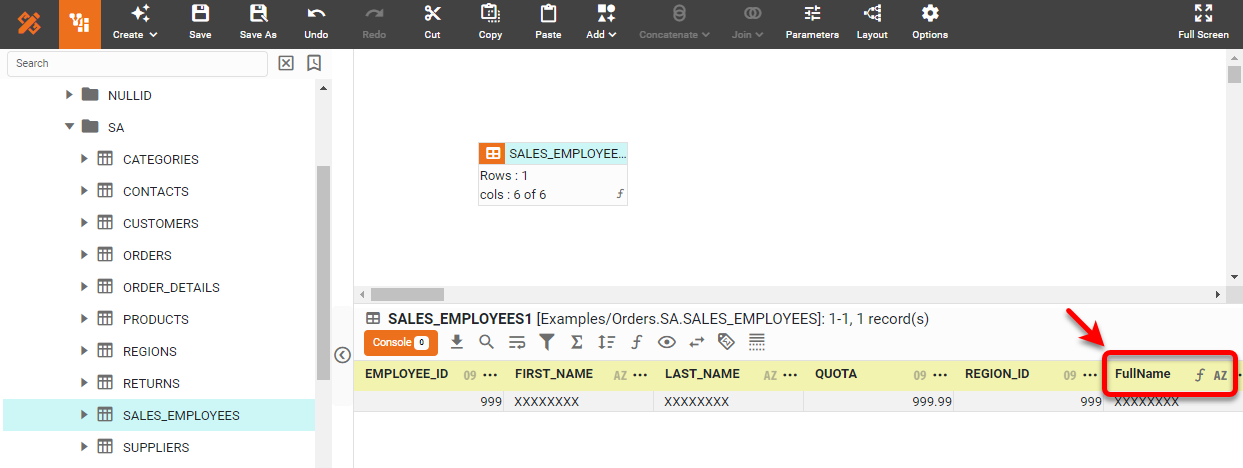The image size is (1243, 468).
Task: Click the sigma aggregate icon
Action: (x=576, y=342)
